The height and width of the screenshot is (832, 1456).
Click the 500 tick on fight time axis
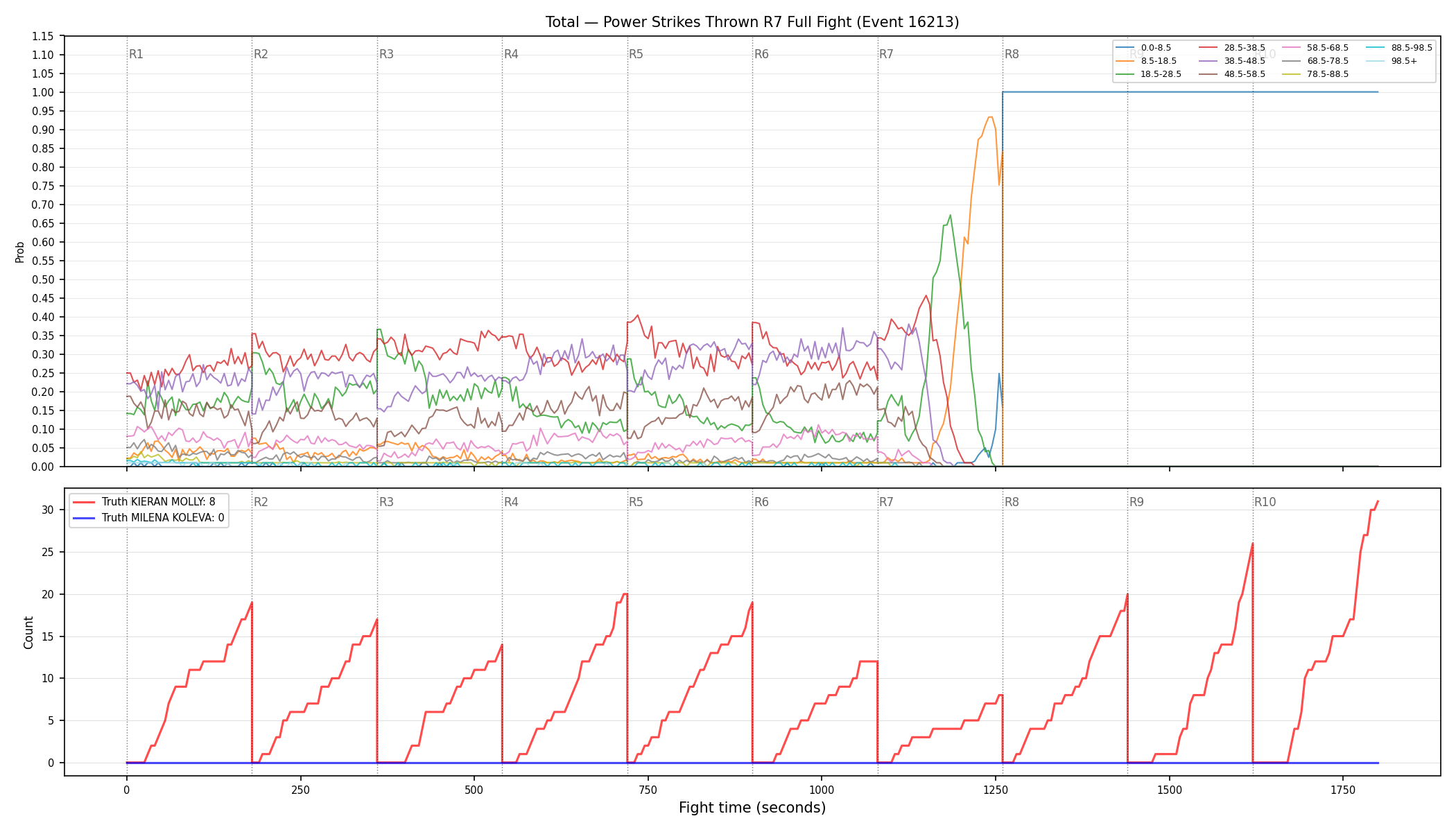point(474,790)
